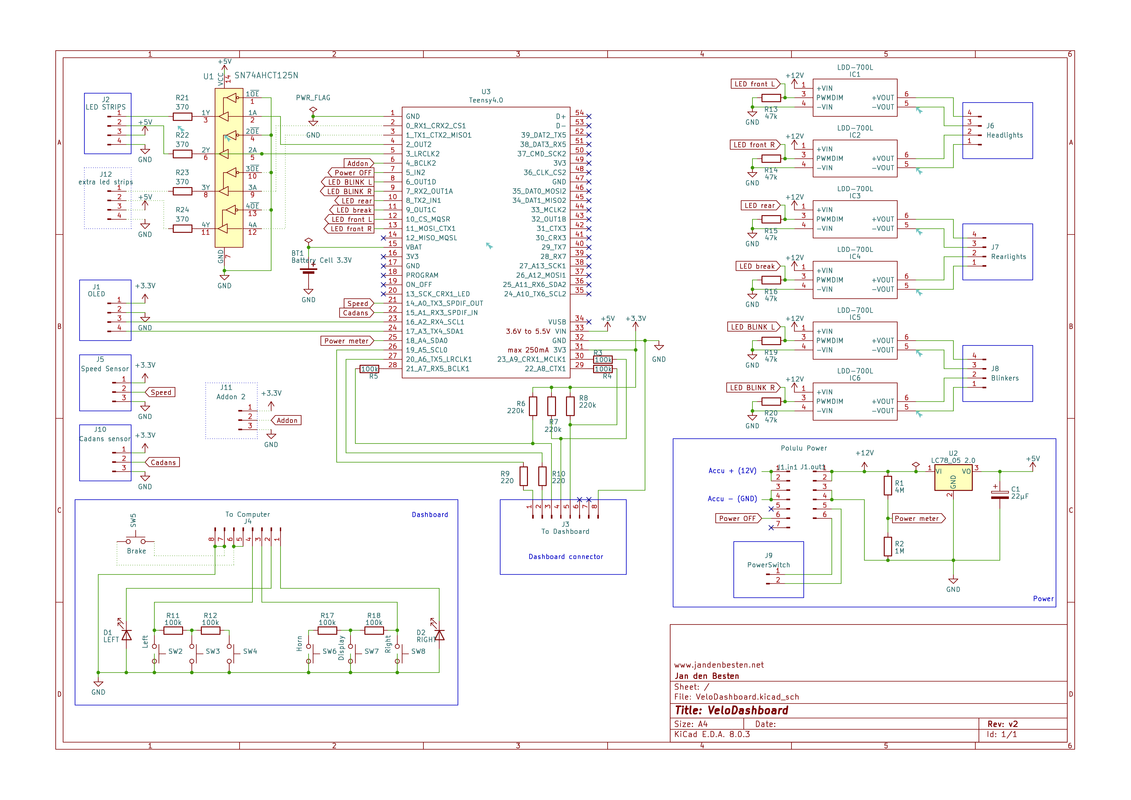Click resistor R5 100k near pin 28
1131x800 pixels.
pos(369,371)
